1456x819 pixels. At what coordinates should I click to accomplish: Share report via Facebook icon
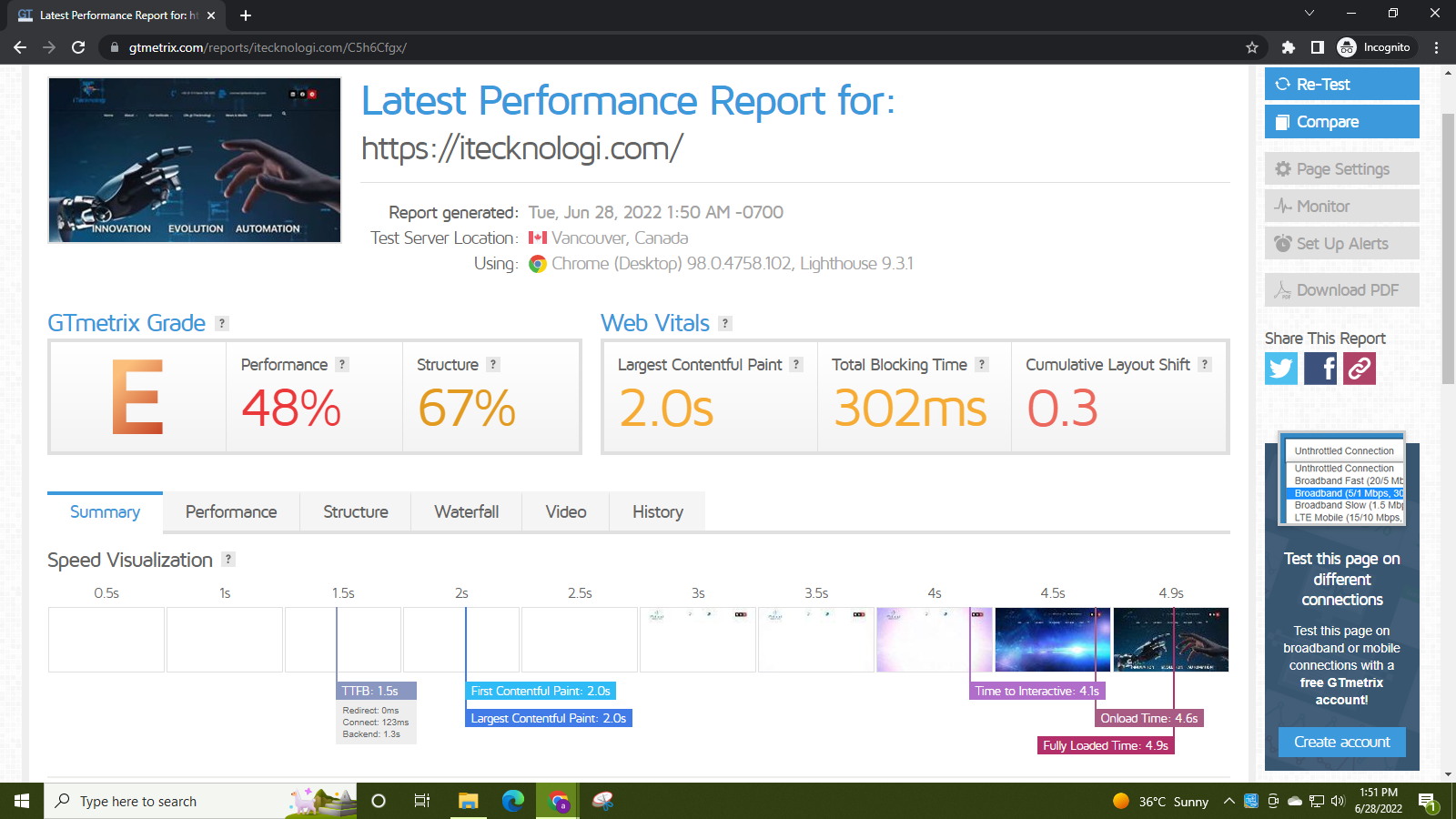(x=1320, y=369)
